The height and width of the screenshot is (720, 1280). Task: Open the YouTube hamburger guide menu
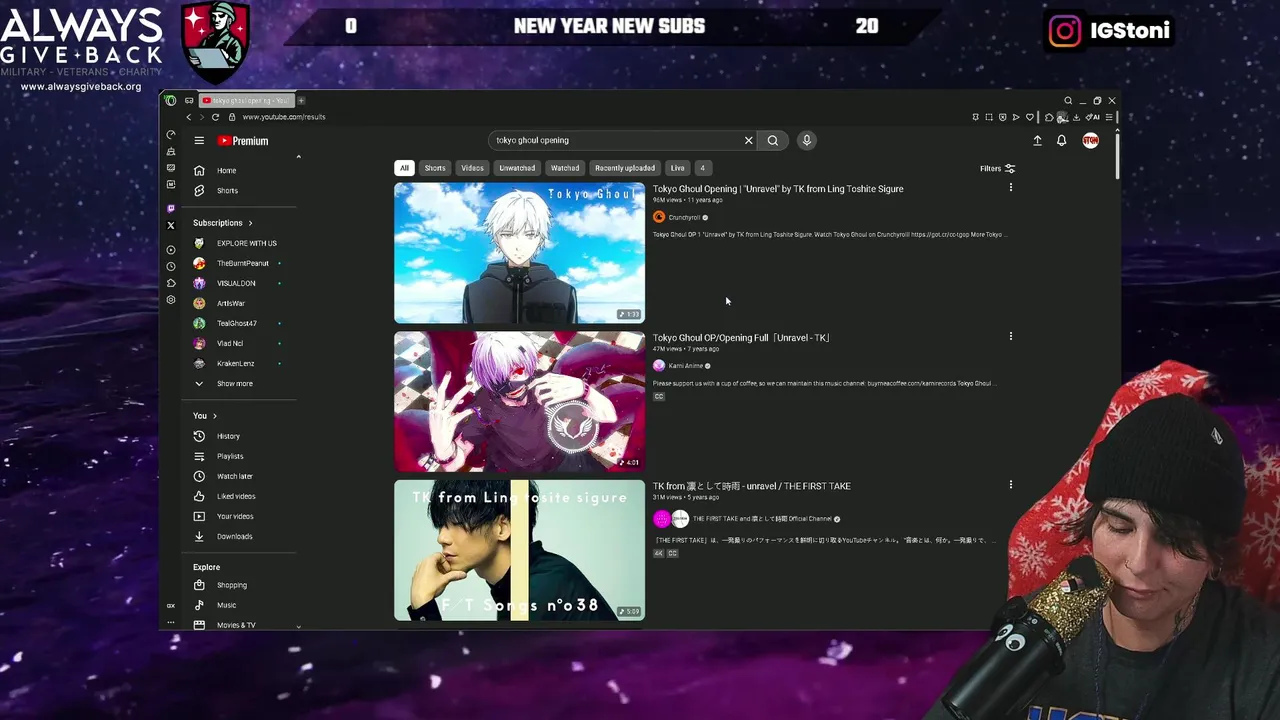tap(199, 141)
